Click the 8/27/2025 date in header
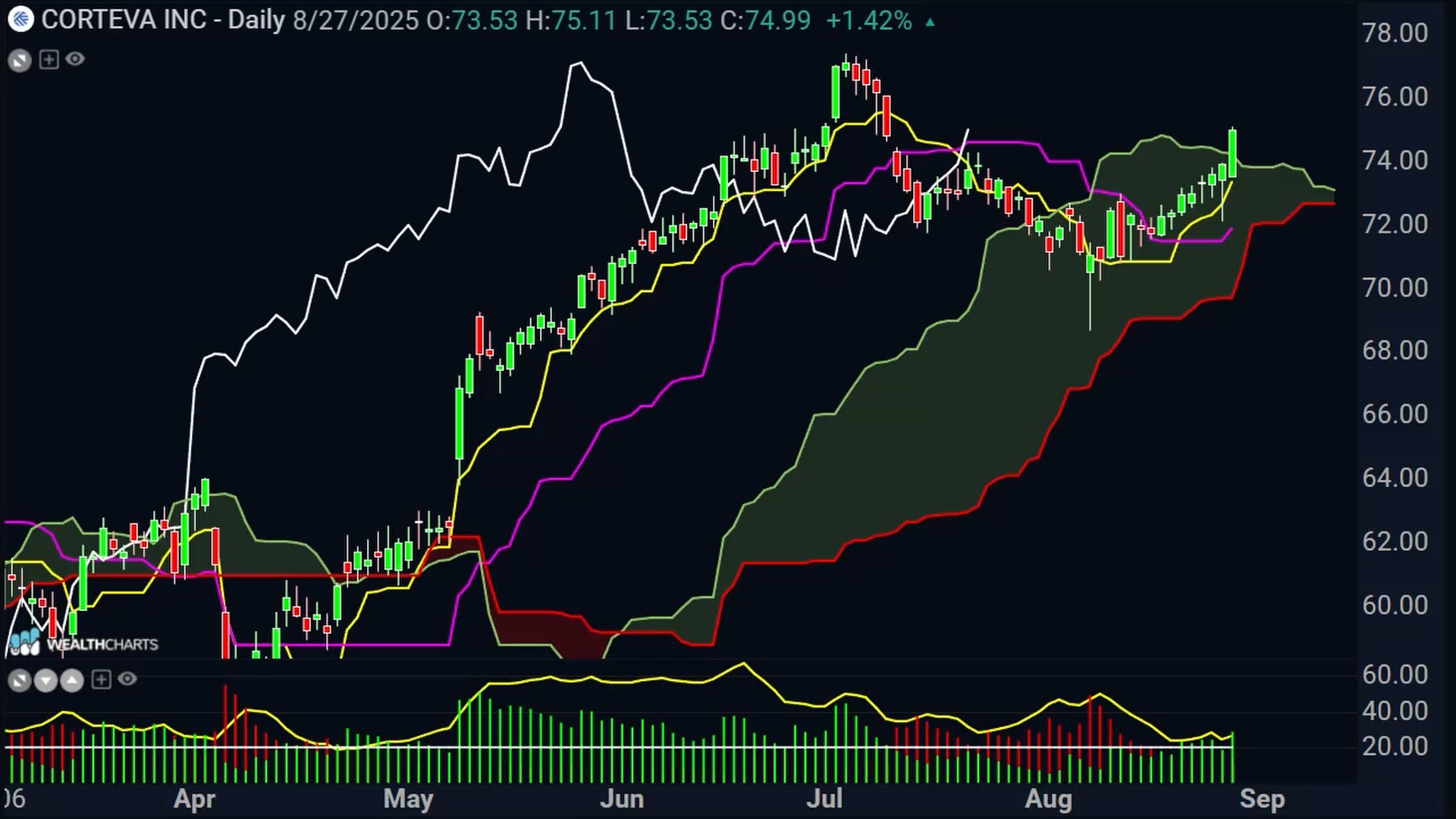This screenshot has height=819, width=1456. click(356, 20)
